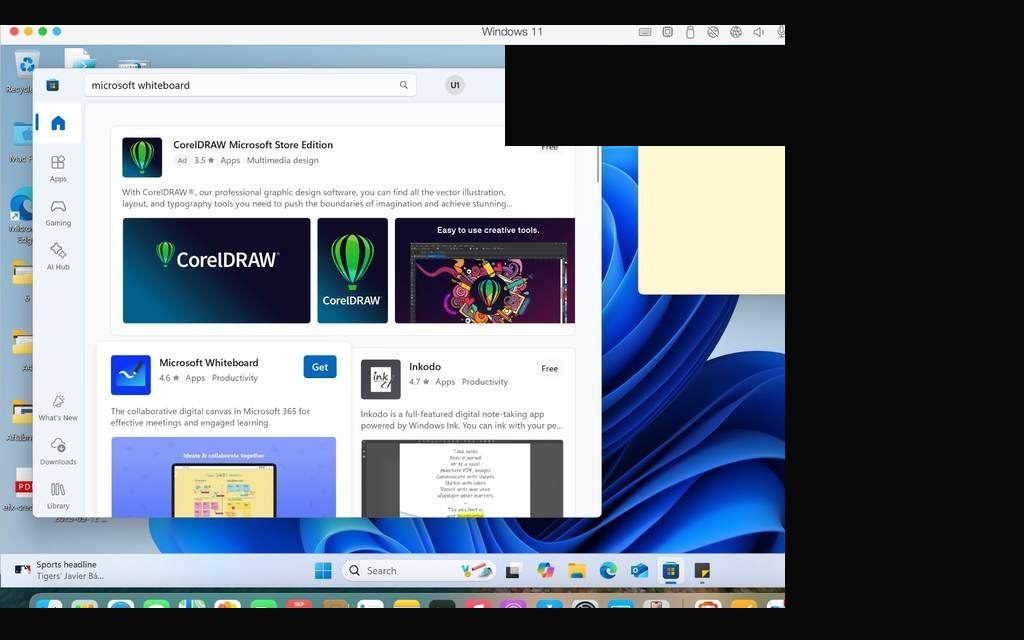Click the 4.6 star rating of Whiteboard
This screenshot has height=640, width=1024.
[x=169, y=378]
